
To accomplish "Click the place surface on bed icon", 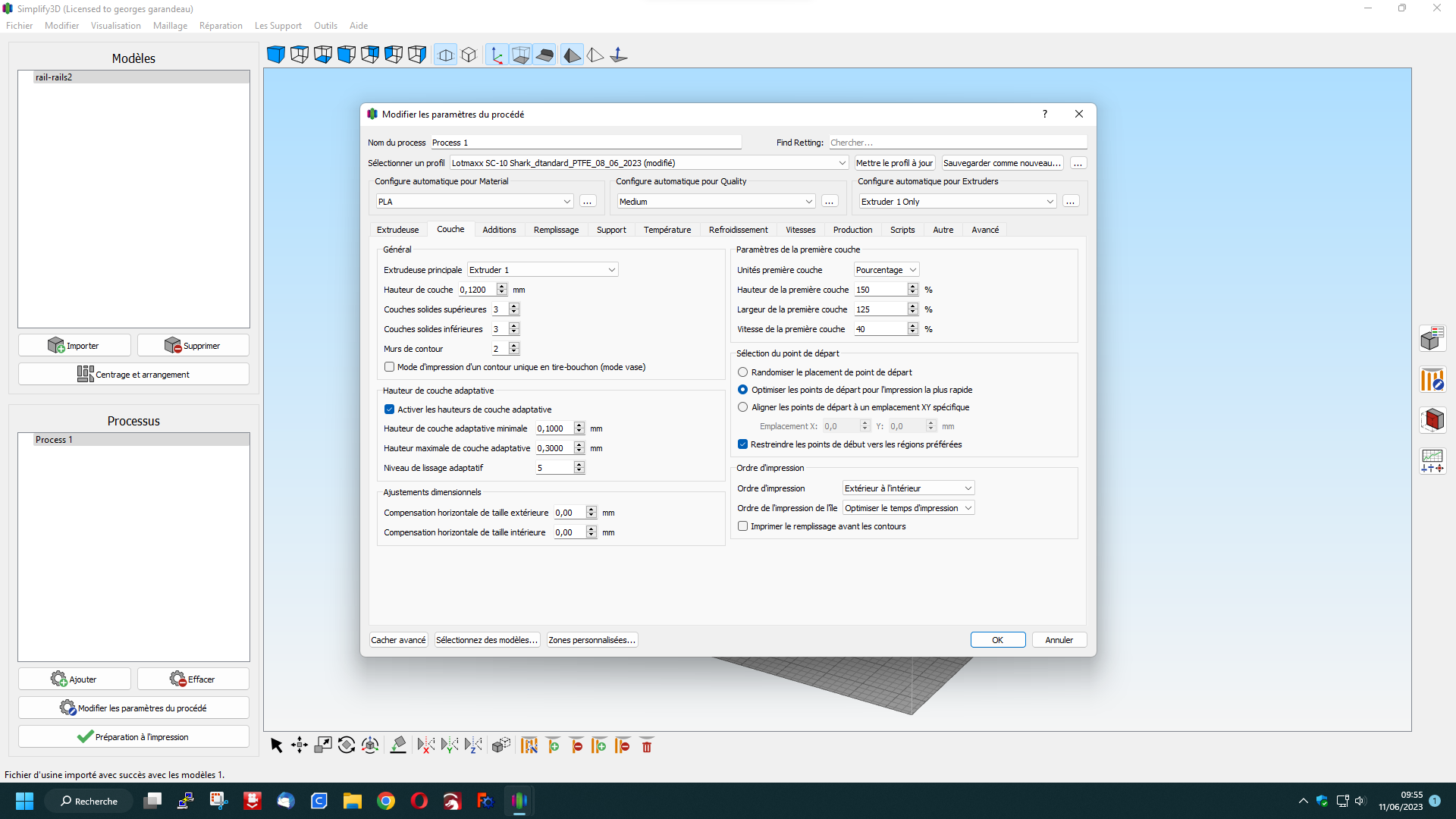I will coord(398,745).
